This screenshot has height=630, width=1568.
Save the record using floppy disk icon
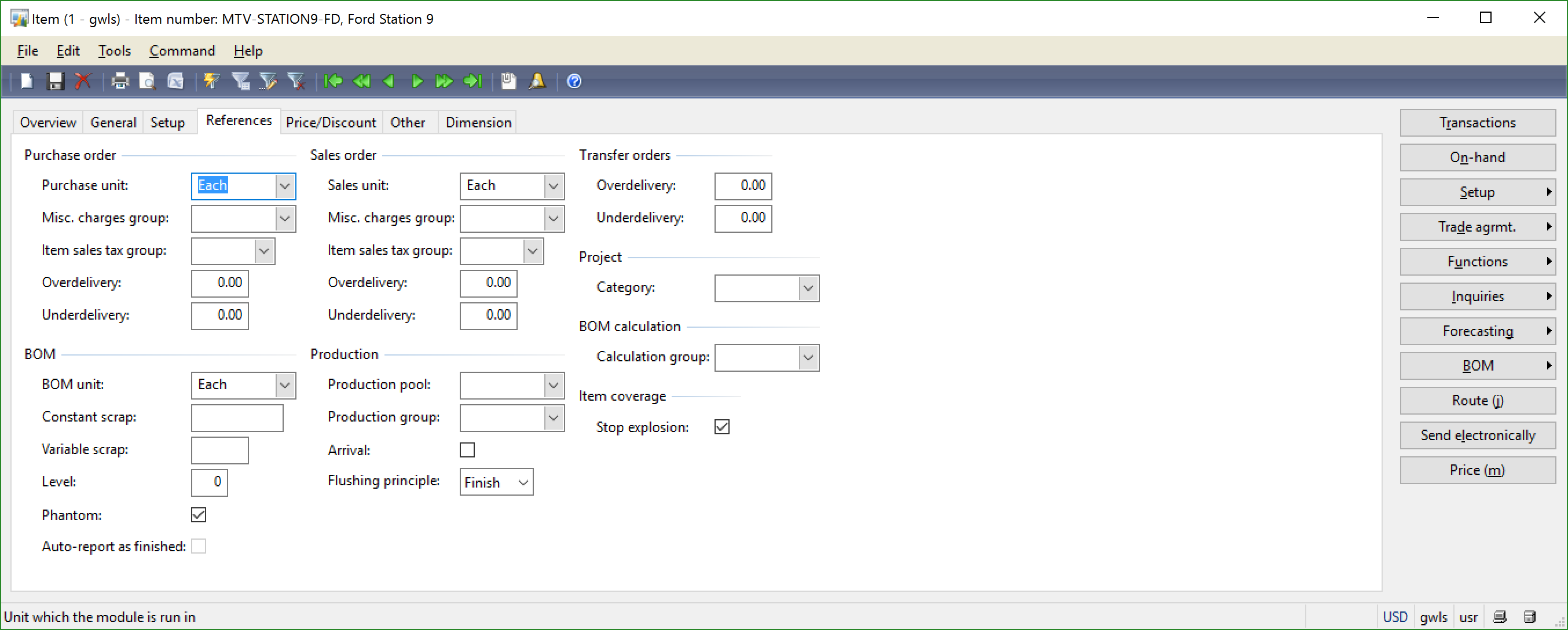[56, 81]
